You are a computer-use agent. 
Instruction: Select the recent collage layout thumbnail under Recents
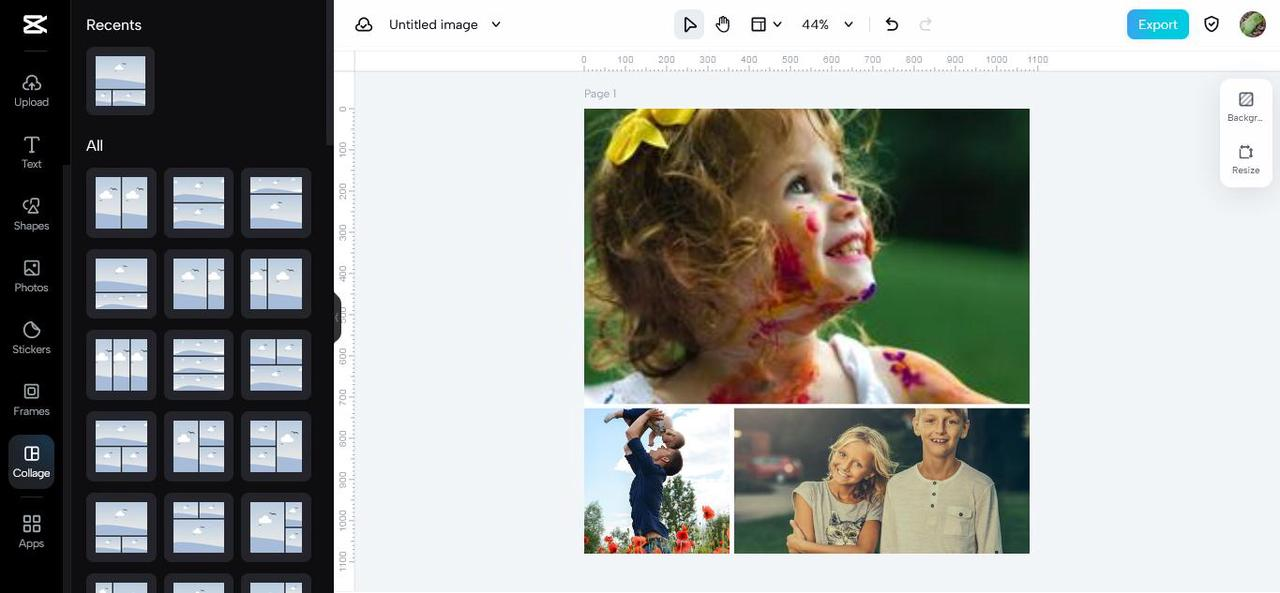121,81
